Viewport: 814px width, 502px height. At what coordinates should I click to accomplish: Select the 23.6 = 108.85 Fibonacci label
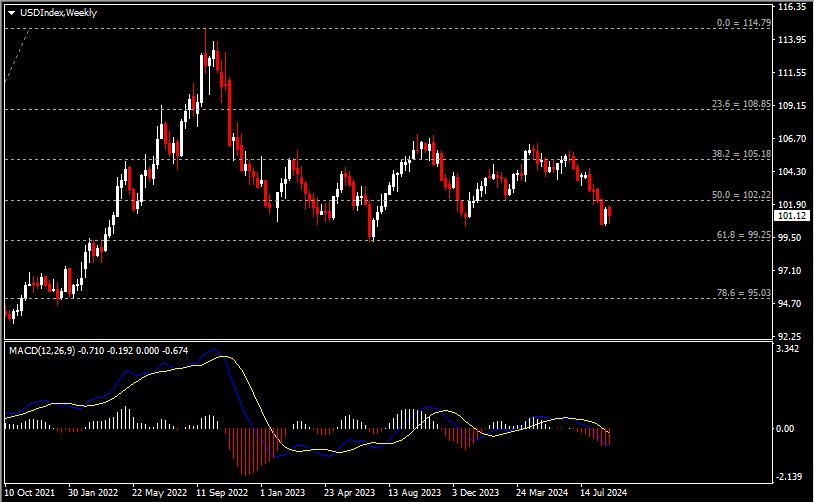tap(741, 104)
